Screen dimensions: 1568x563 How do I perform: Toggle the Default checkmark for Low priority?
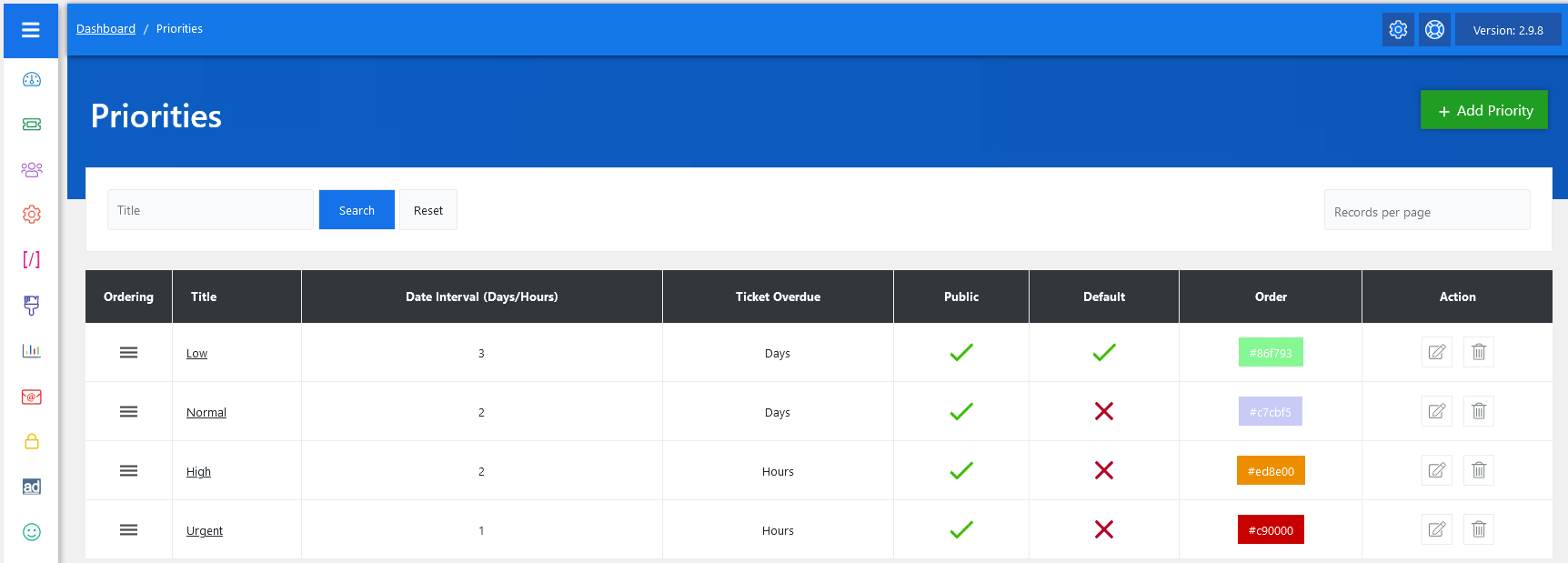1103,352
